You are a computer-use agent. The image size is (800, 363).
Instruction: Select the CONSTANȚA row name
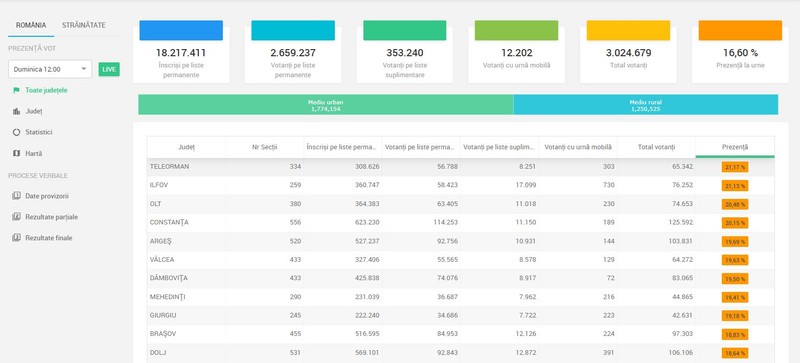coord(169,223)
